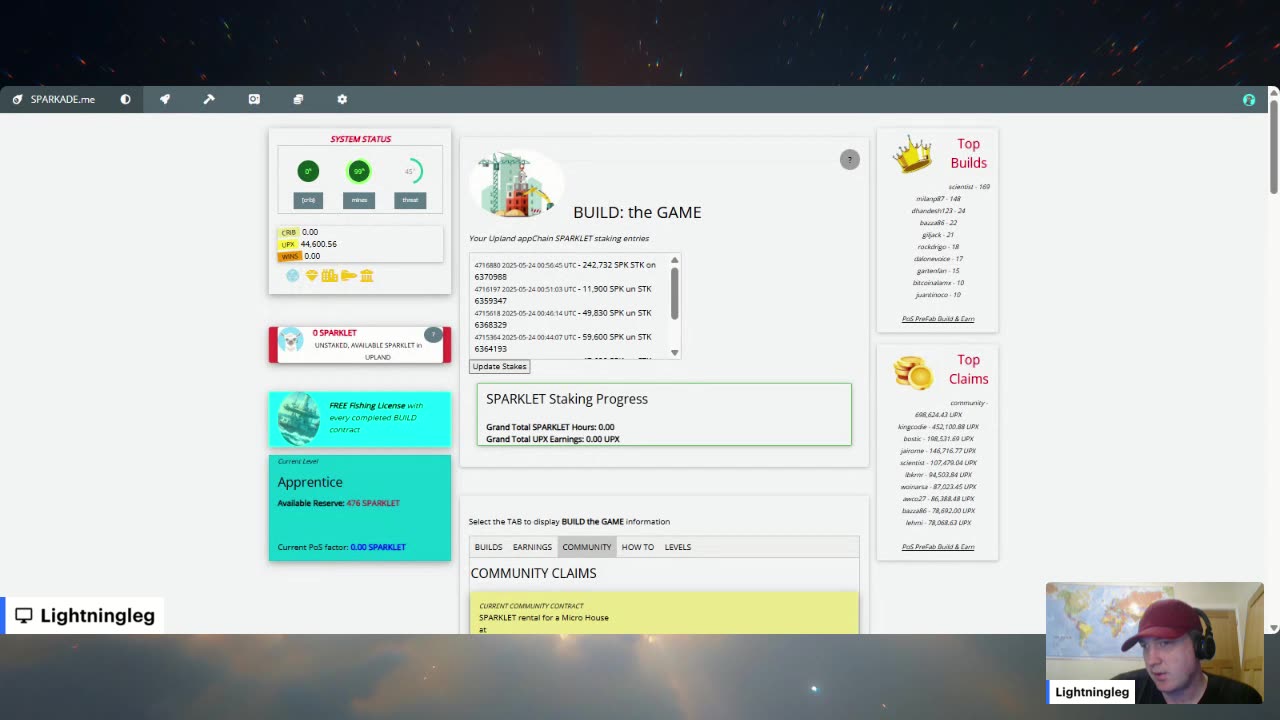Open the FREE Fishing License banner
Image resolution: width=1280 pixels, height=720 pixels.
click(x=360, y=418)
